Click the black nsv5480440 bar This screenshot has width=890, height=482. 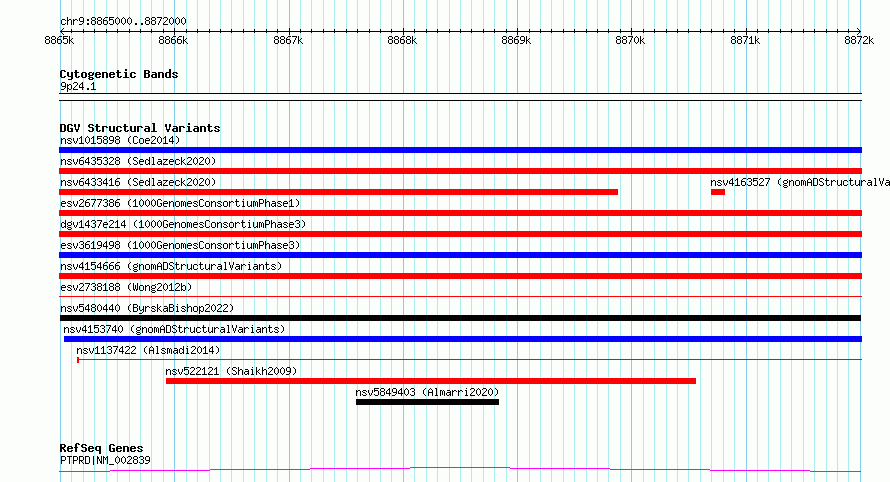[x=460, y=318]
